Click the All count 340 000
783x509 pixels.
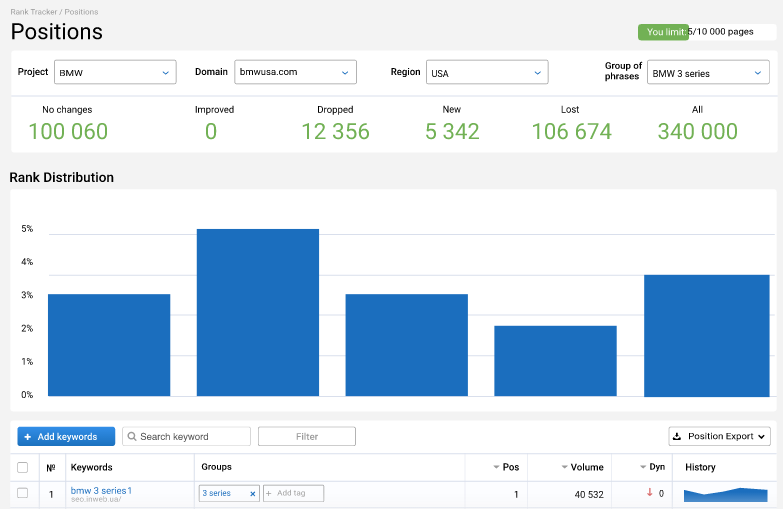698,132
